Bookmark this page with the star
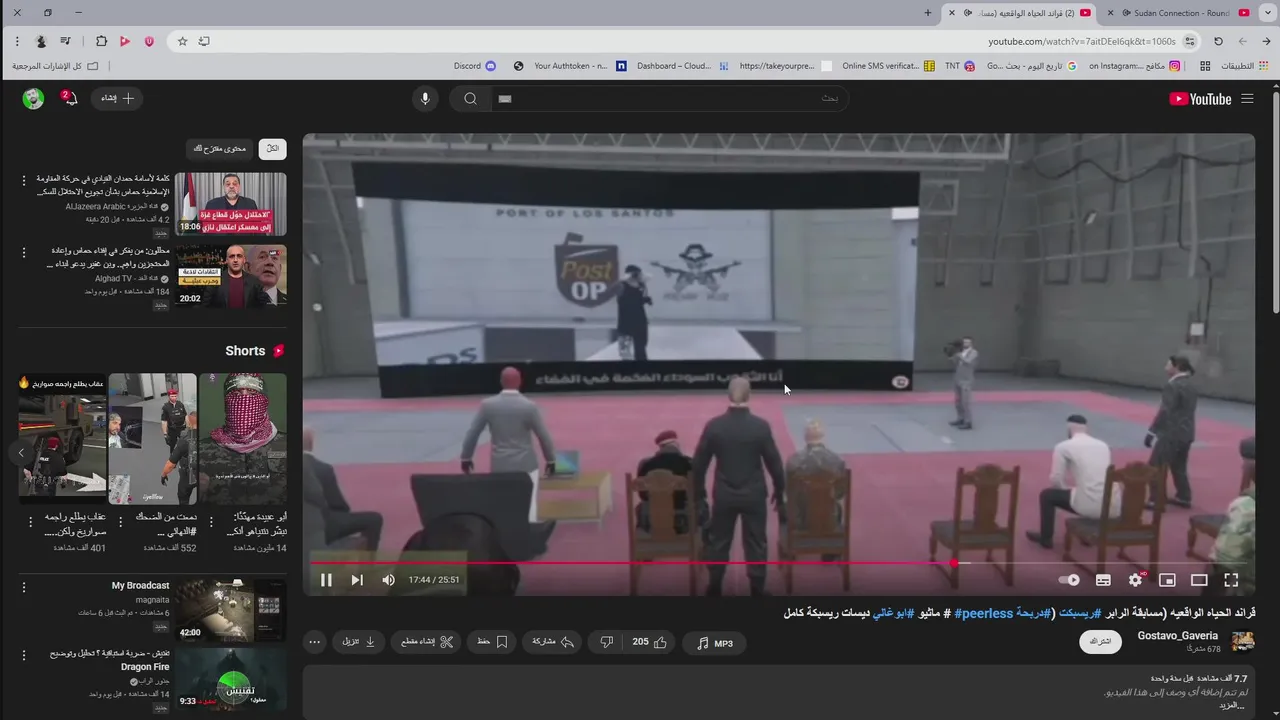 pyautogui.click(x=182, y=41)
